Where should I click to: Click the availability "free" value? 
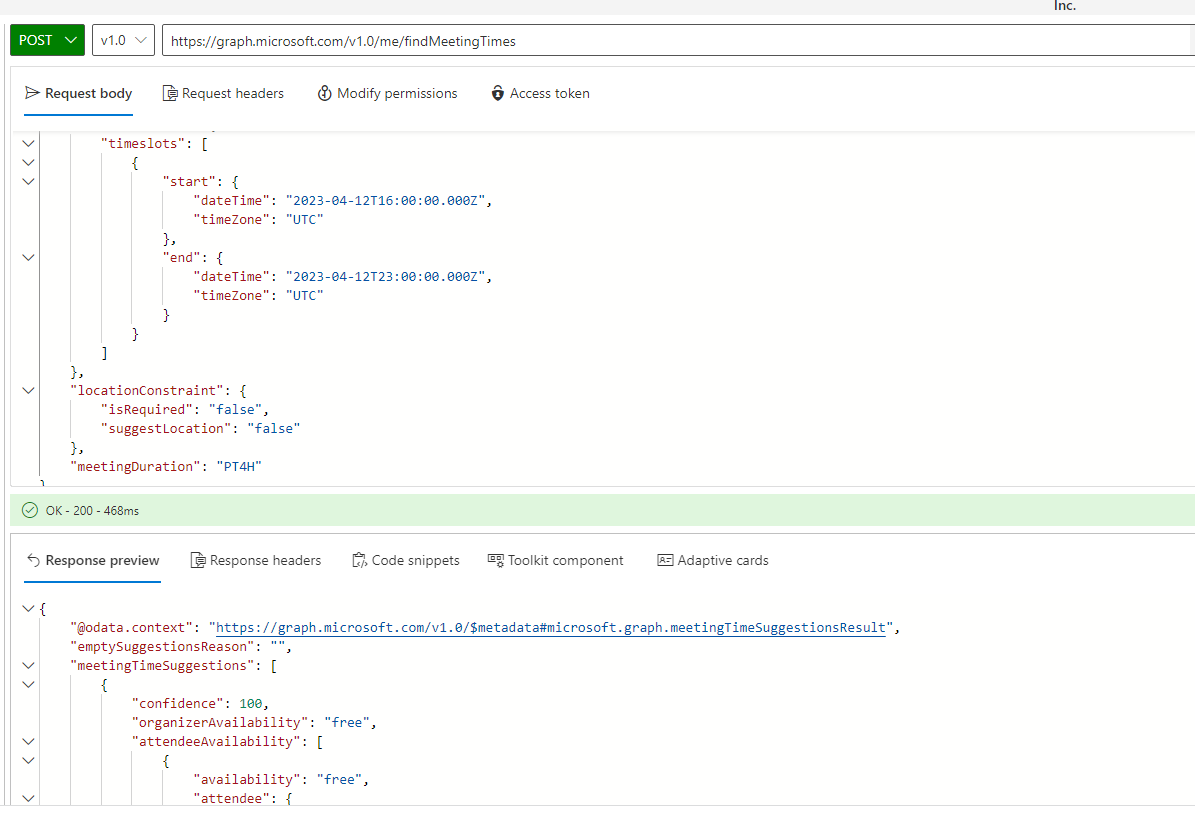pyautogui.click(x=339, y=780)
